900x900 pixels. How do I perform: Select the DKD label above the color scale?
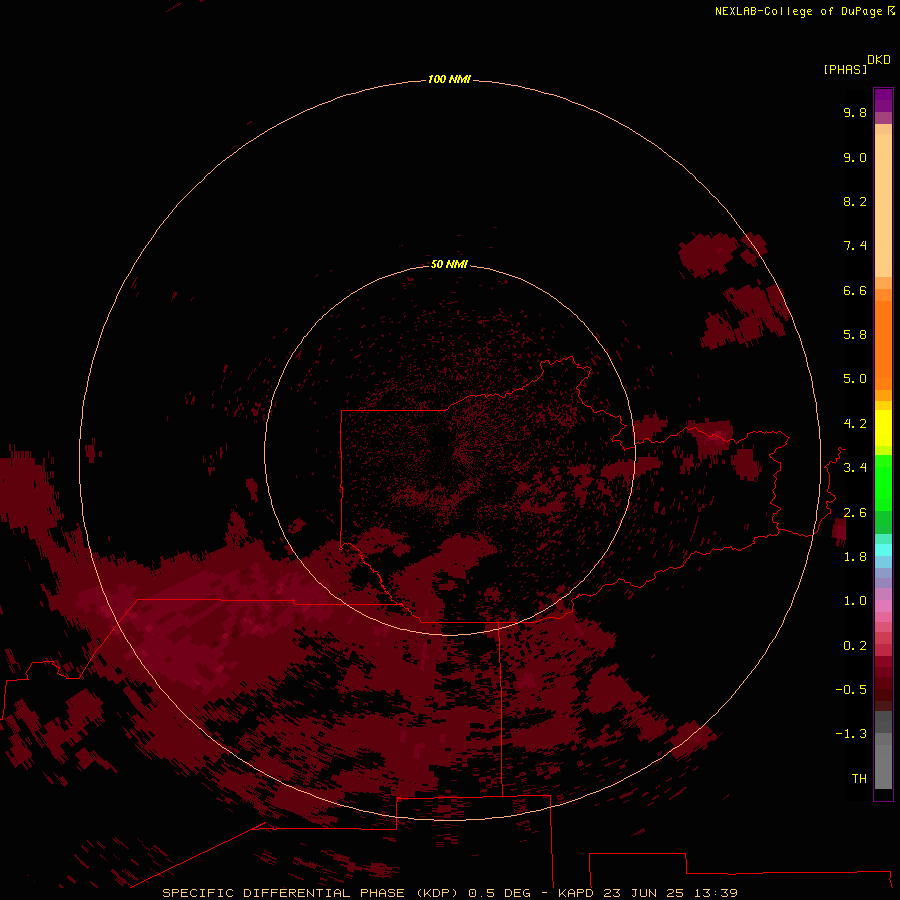point(878,60)
